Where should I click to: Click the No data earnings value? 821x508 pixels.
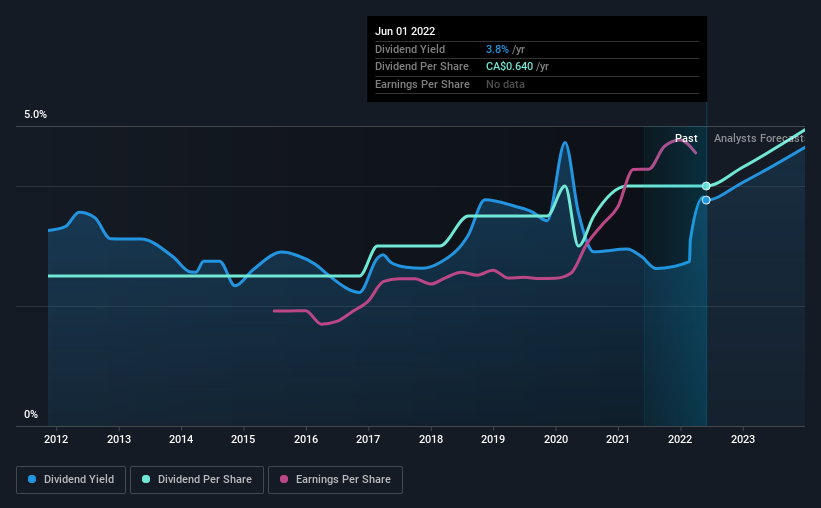(x=505, y=84)
